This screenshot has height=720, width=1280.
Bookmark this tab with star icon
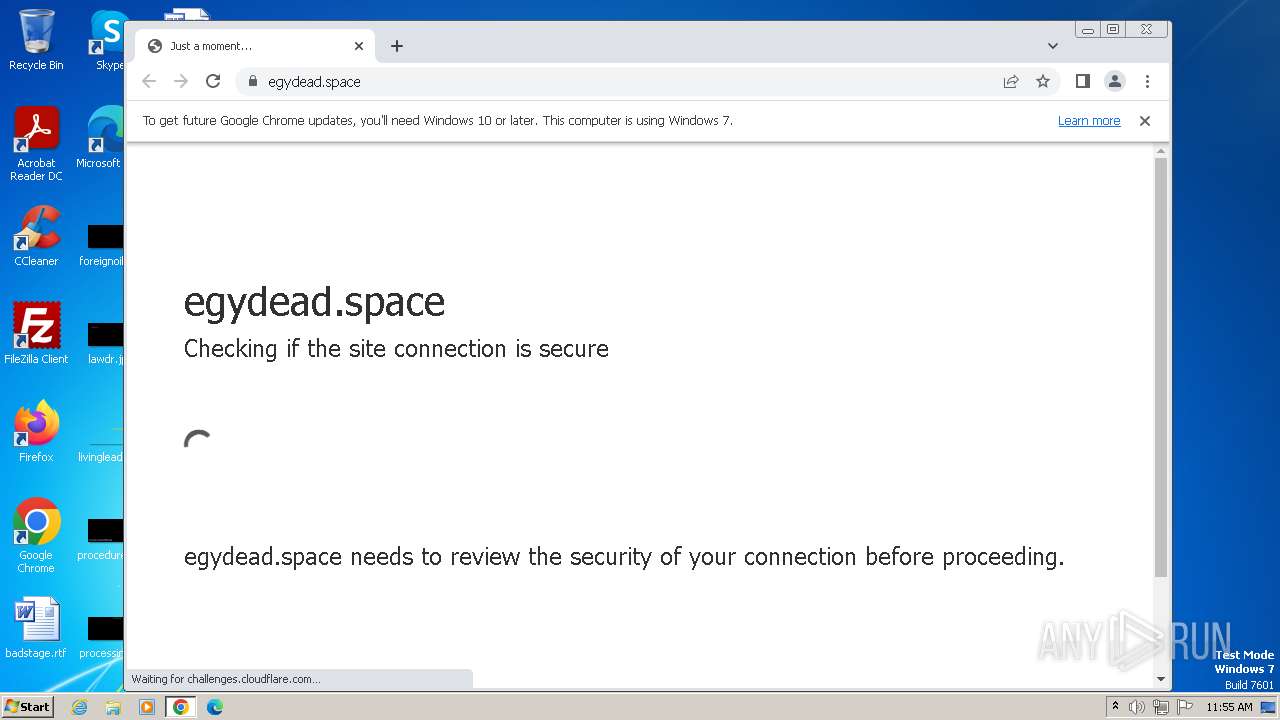tap(1043, 82)
